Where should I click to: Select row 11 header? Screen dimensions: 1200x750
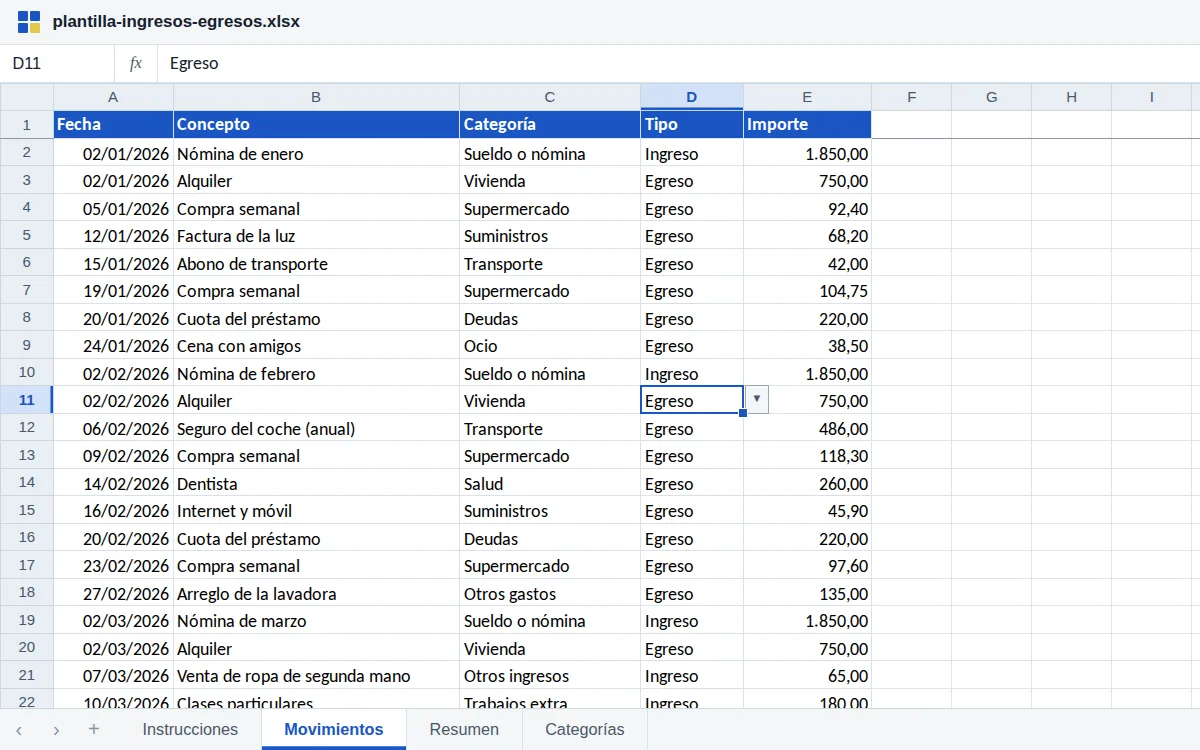27,400
